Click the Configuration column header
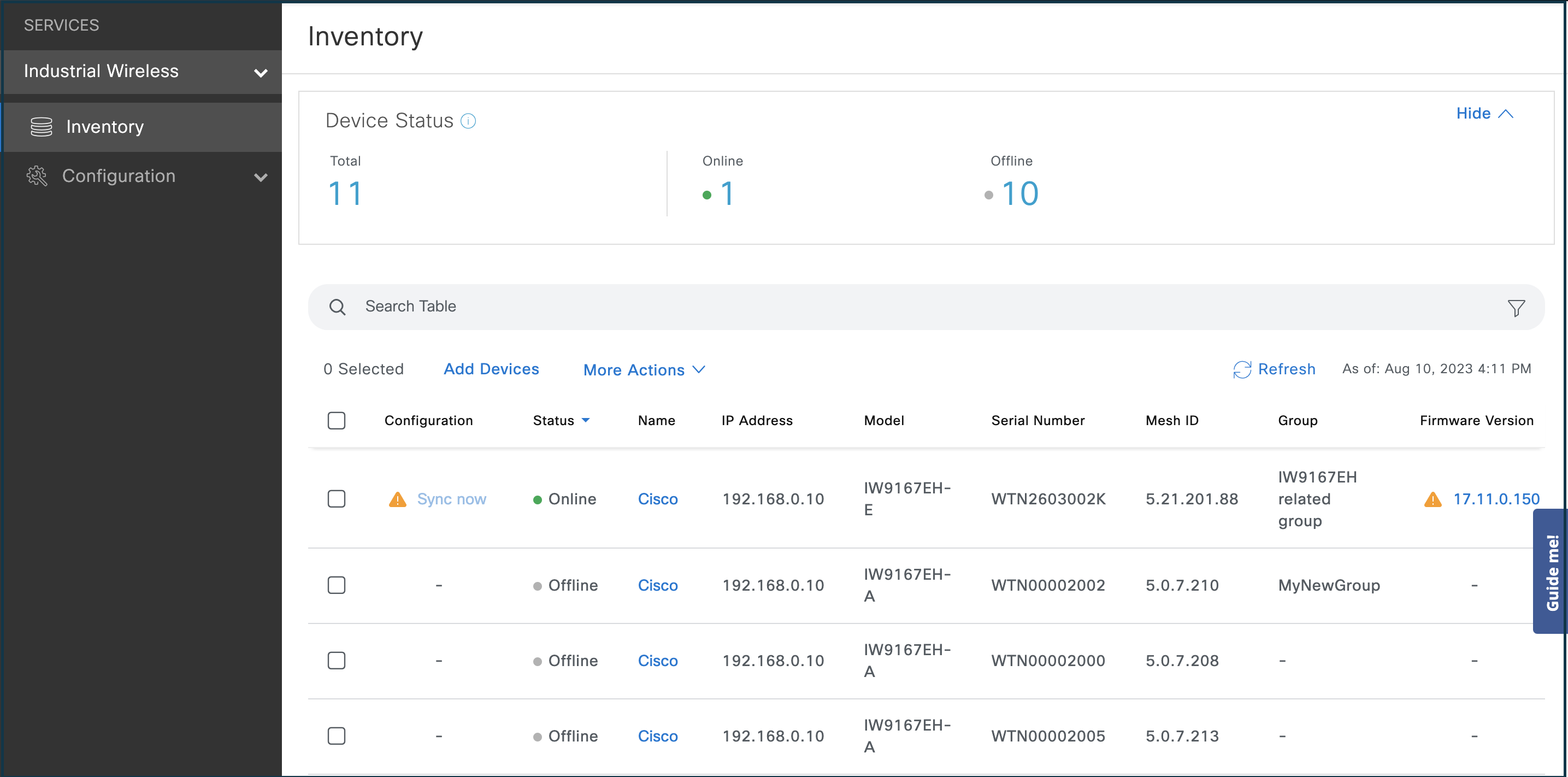Screen dimensions: 1568x777 click(428, 421)
